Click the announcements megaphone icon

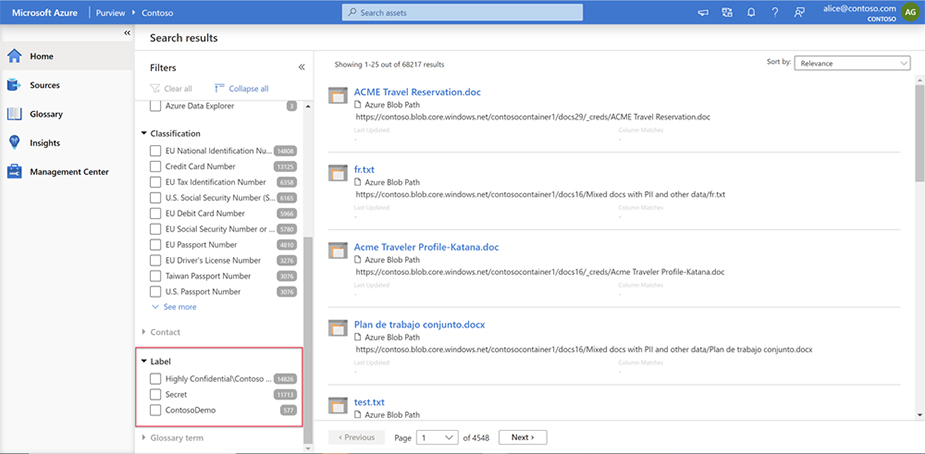(x=703, y=12)
